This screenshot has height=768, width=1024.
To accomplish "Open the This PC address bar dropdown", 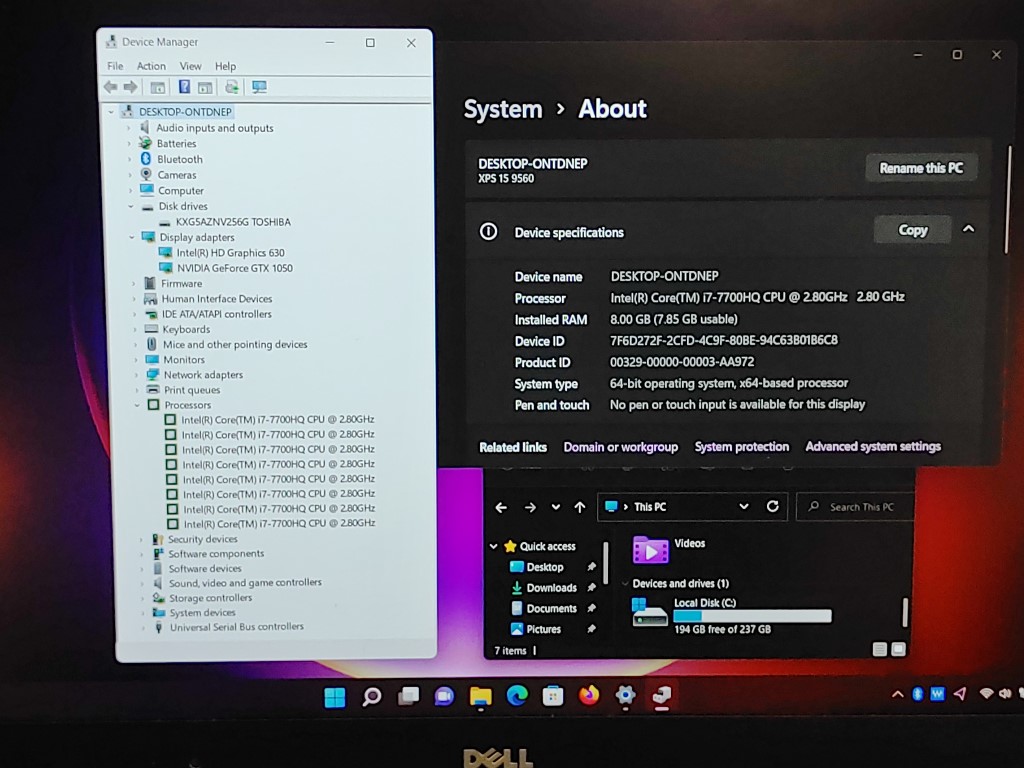I will click(x=743, y=507).
